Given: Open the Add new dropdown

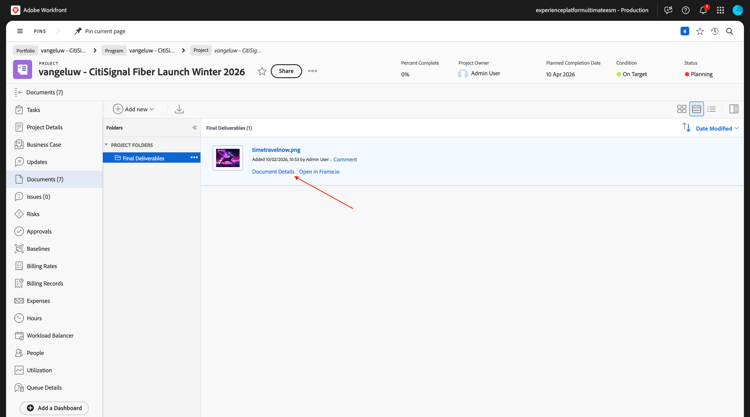Looking at the screenshot, I should point(133,110).
